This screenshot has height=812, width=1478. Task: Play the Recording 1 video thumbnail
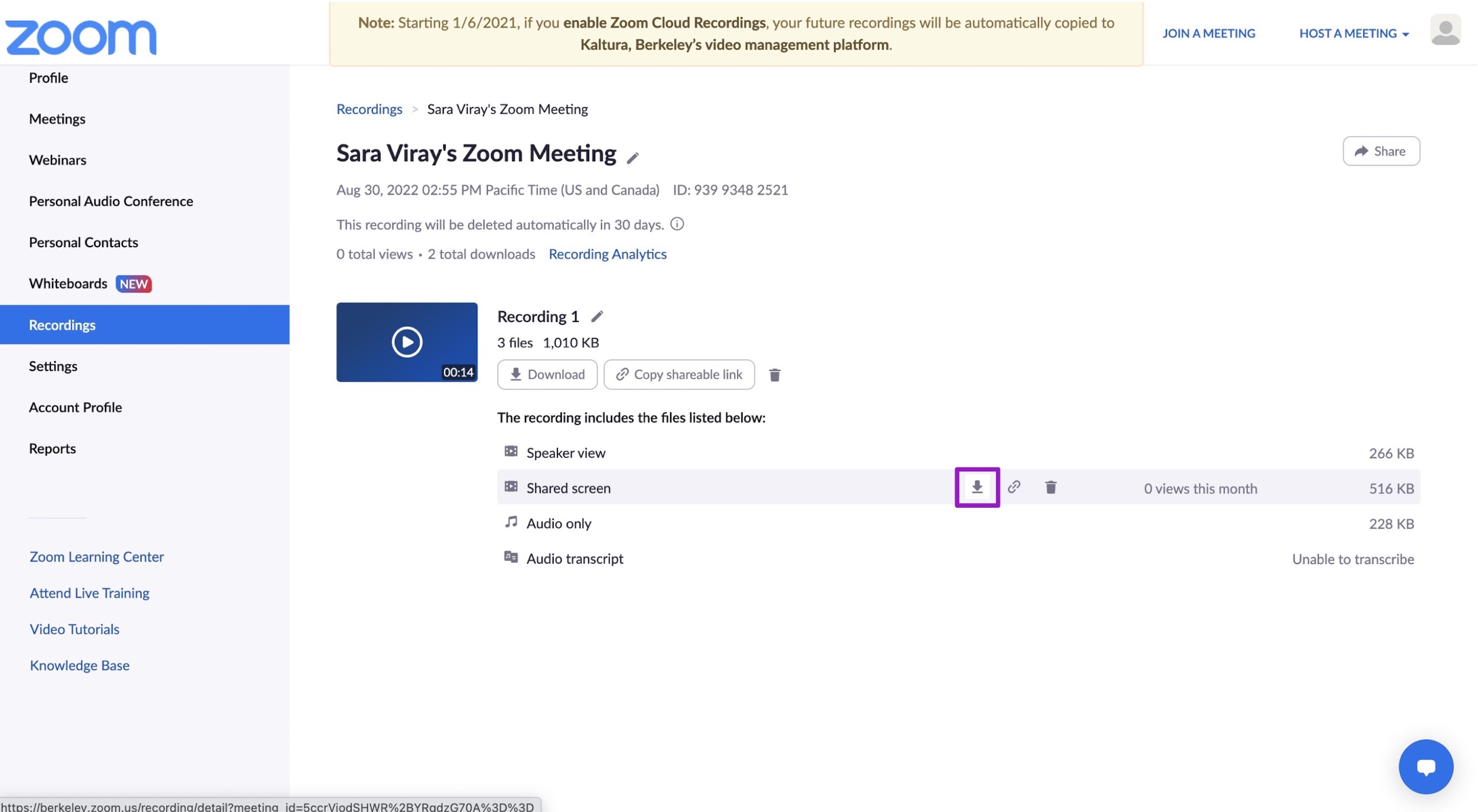click(x=406, y=342)
